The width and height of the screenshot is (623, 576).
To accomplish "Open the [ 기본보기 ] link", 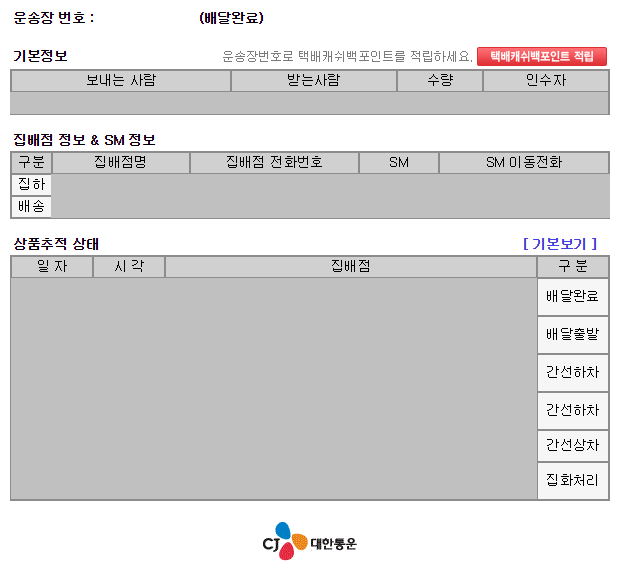I will [560, 244].
